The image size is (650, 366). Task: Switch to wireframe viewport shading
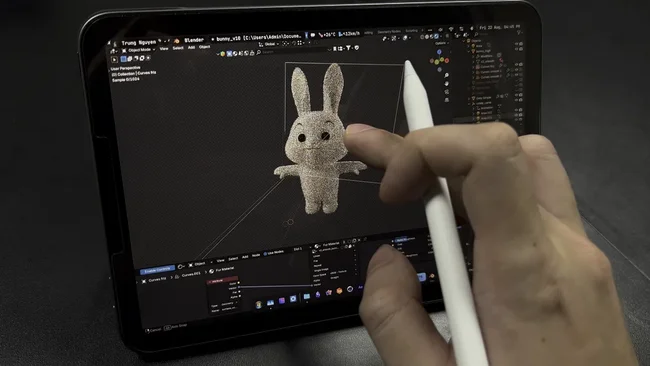click(x=422, y=37)
